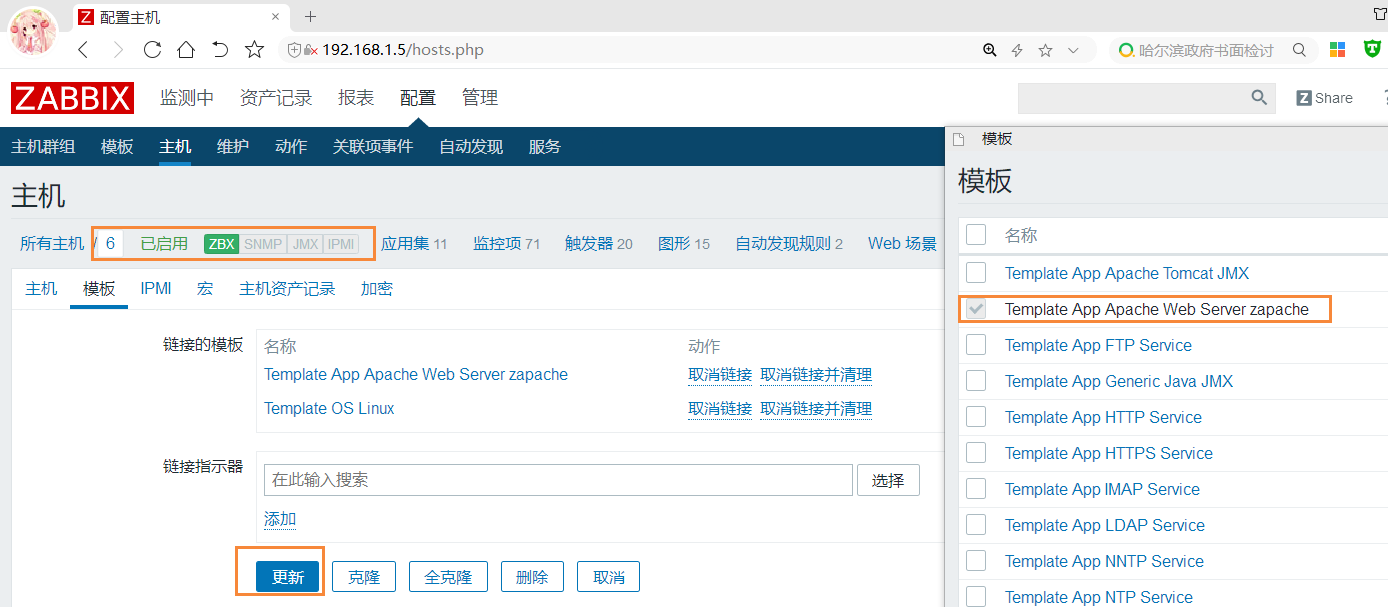The height and width of the screenshot is (607, 1388).
Task: Expand the address bar dropdown chevron
Action: pos(1073,50)
